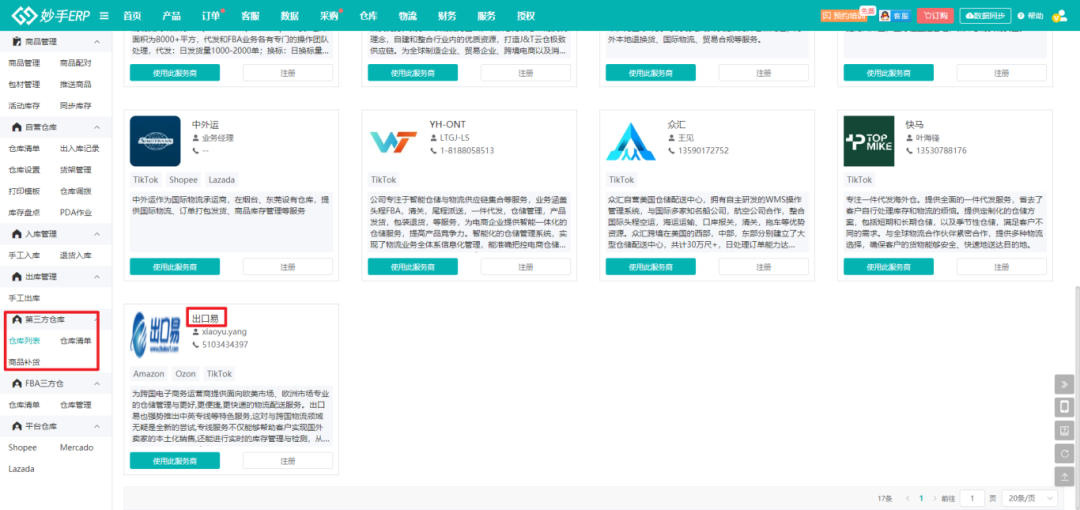Screen dimensions: 1080x510
Task: Open the 20条/页 page size dropdown
Action: pyautogui.click(x=1030, y=498)
